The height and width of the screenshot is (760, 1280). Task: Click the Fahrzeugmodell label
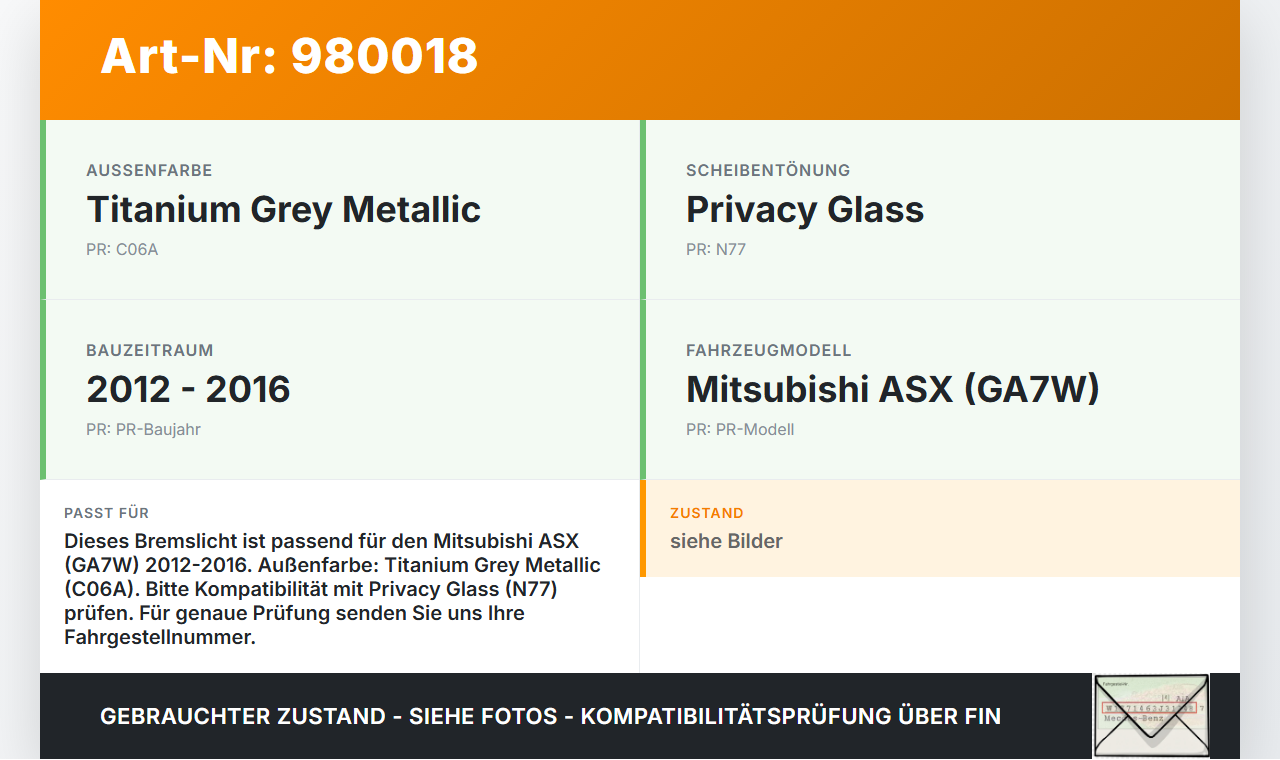(768, 351)
